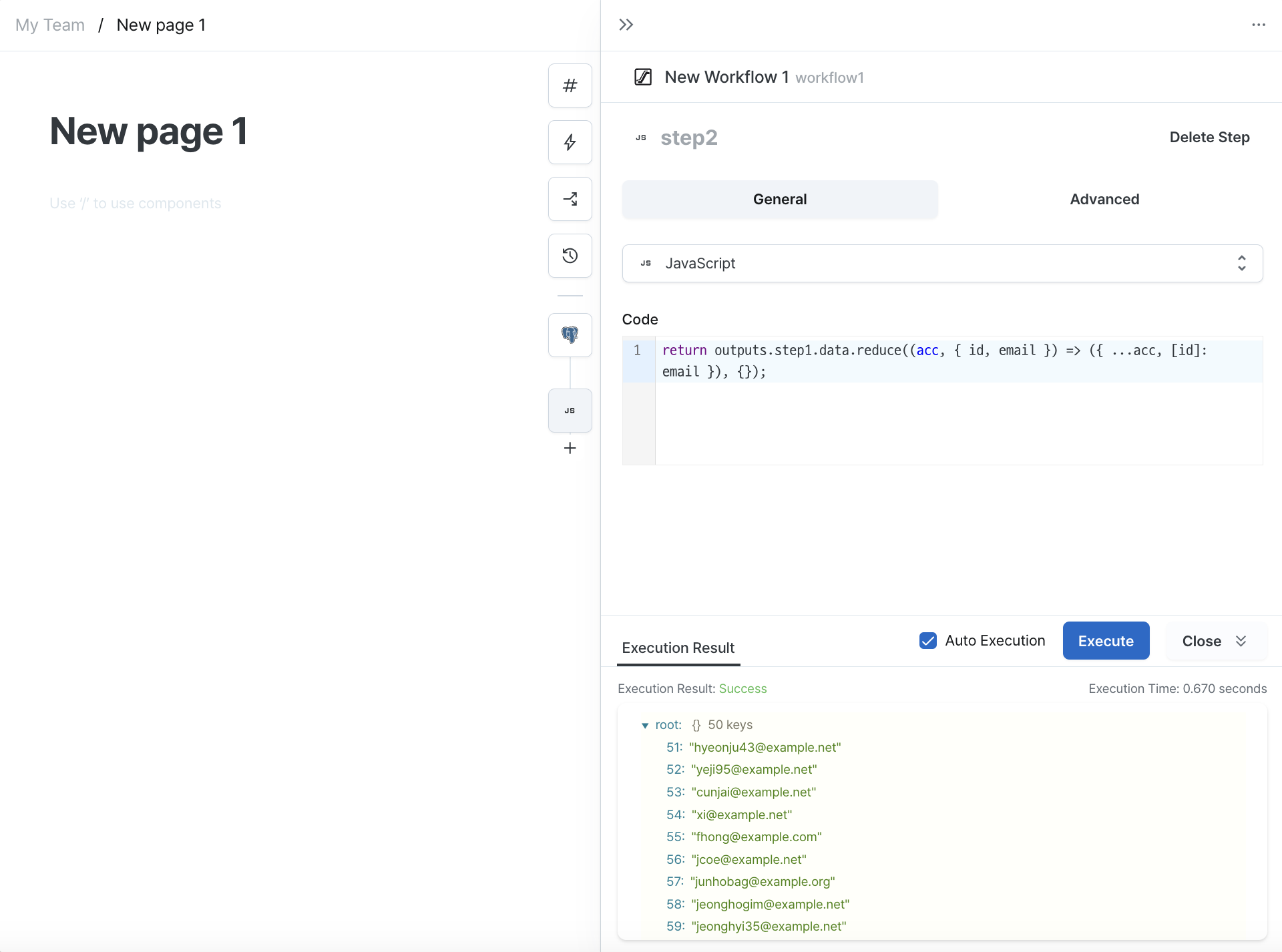Click the database/PostgreSQL node icon
Image resolution: width=1282 pixels, height=952 pixels.
pos(570,335)
